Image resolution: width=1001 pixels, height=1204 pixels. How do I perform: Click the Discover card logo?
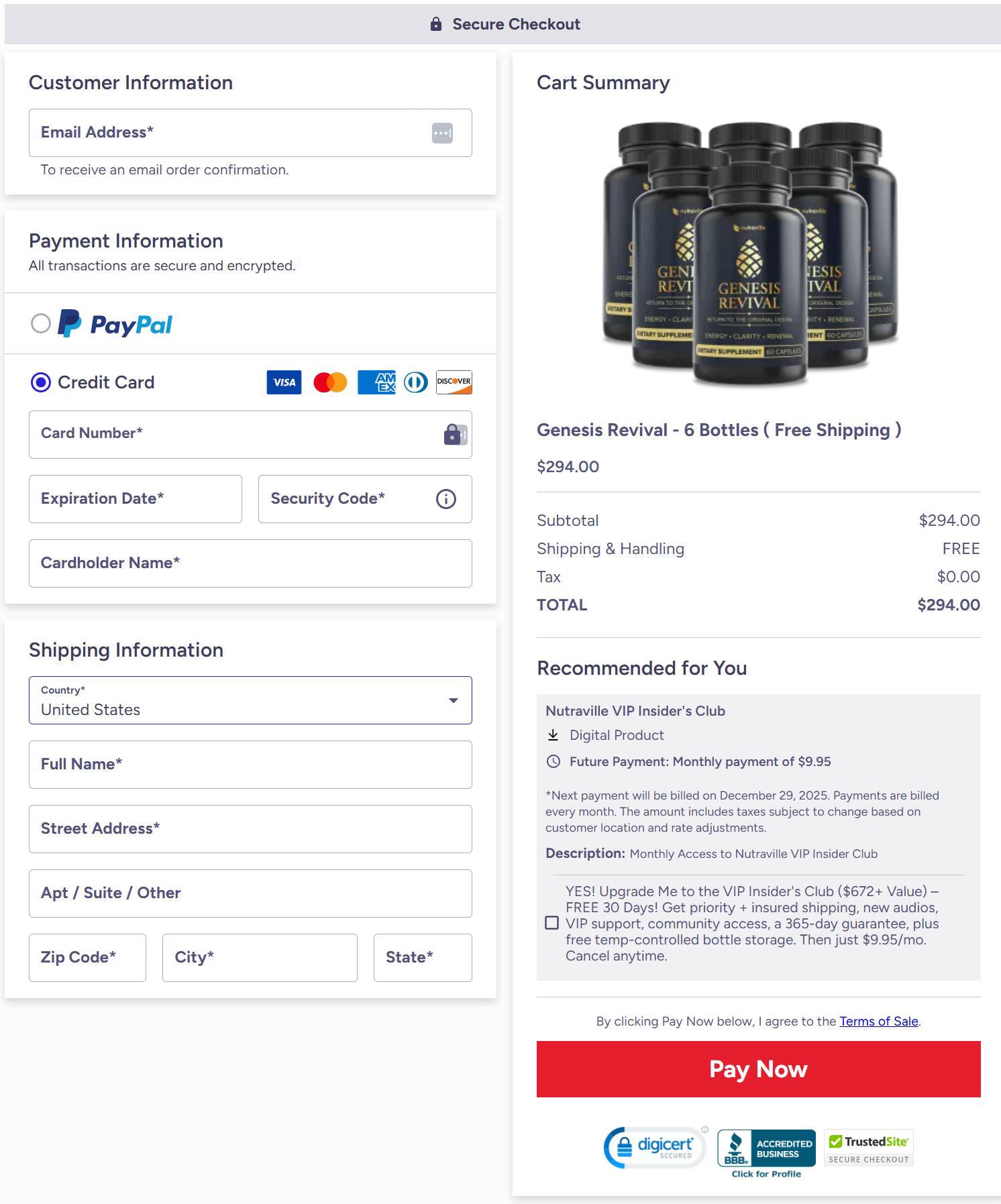pyautogui.click(x=454, y=382)
